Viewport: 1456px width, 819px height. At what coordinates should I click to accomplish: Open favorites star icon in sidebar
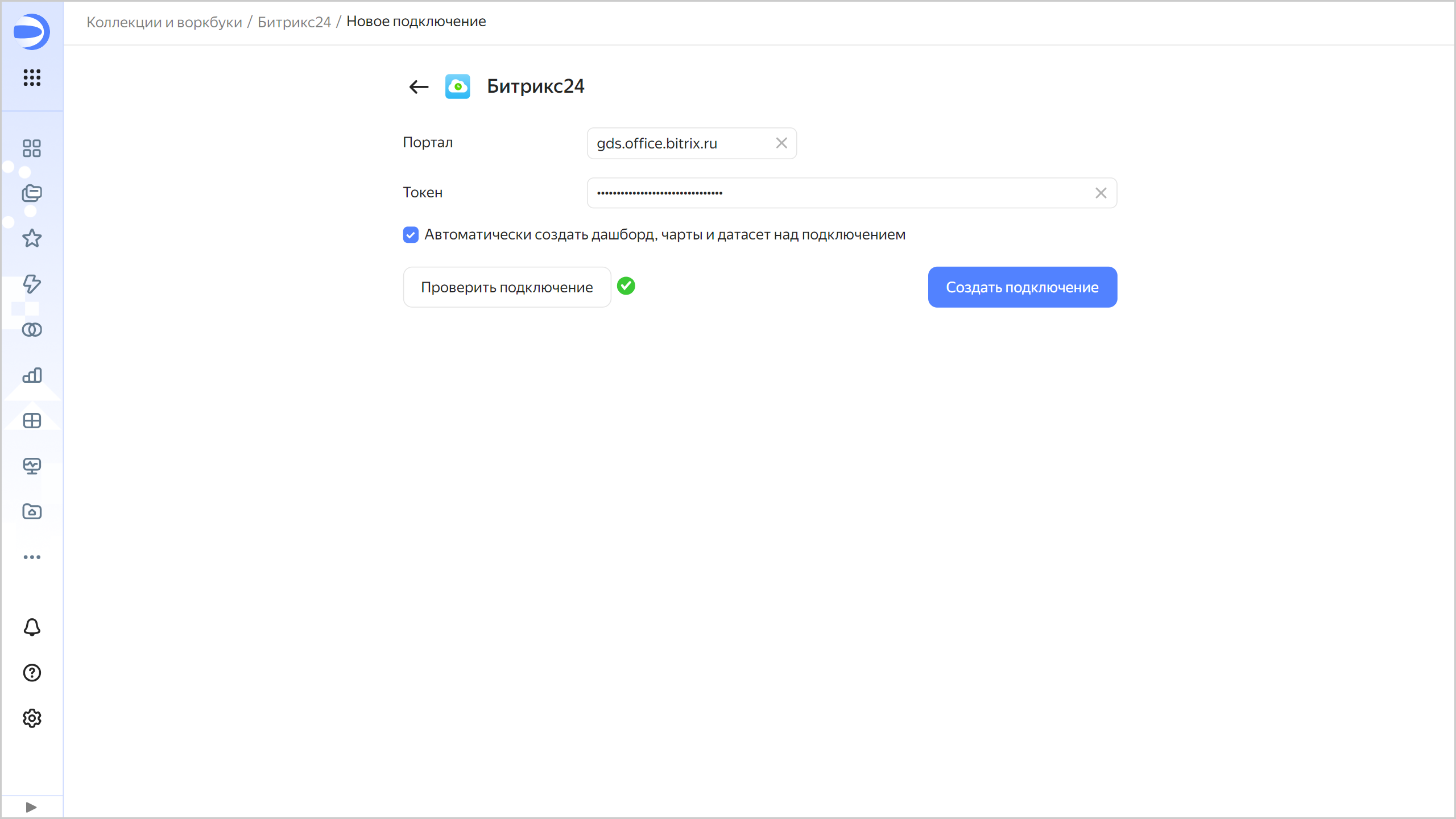tap(32, 238)
